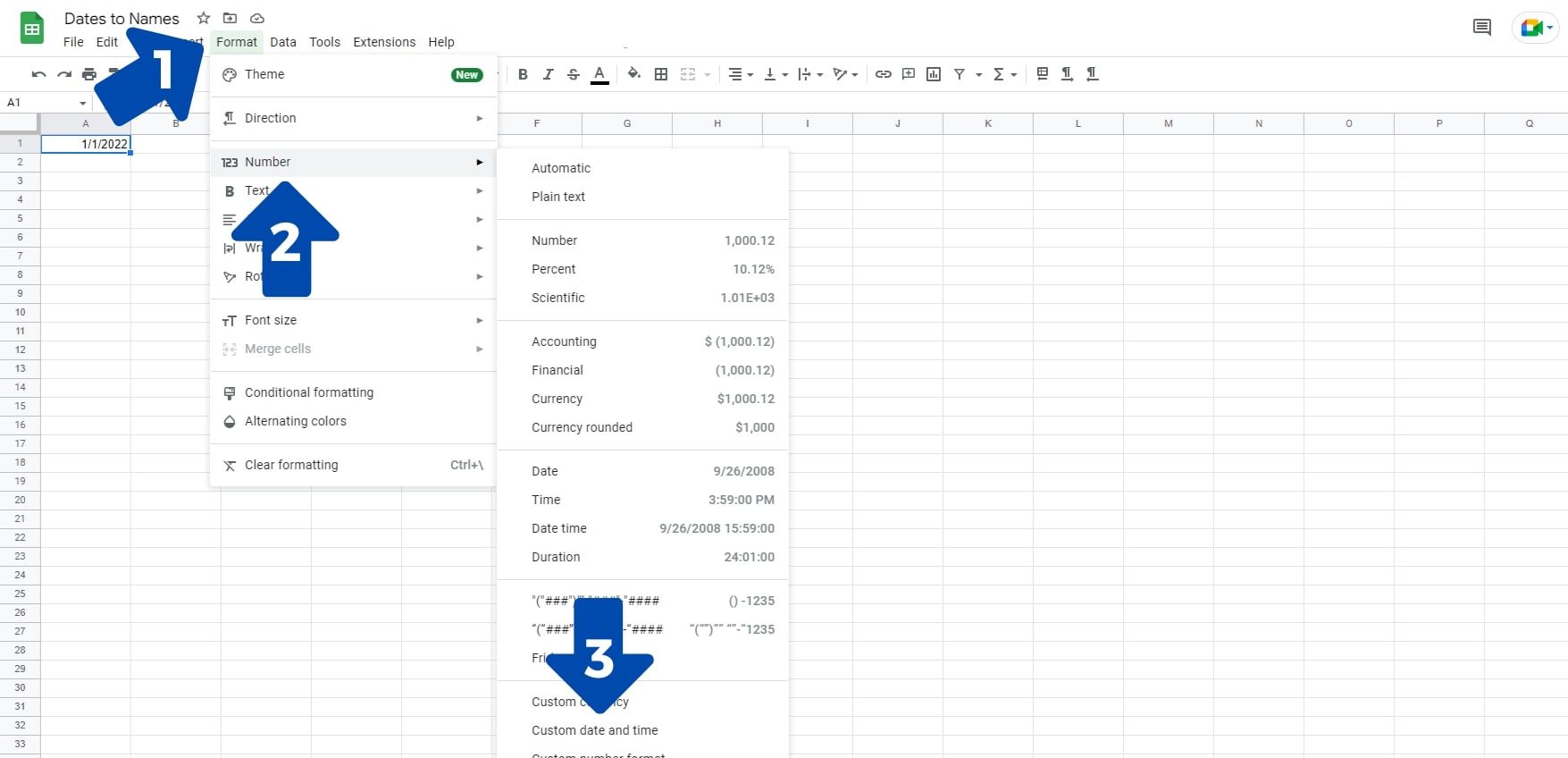The width and height of the screenshot is (1568, 758).
Task: Print the spreadsheet
Action: [88, 74]
